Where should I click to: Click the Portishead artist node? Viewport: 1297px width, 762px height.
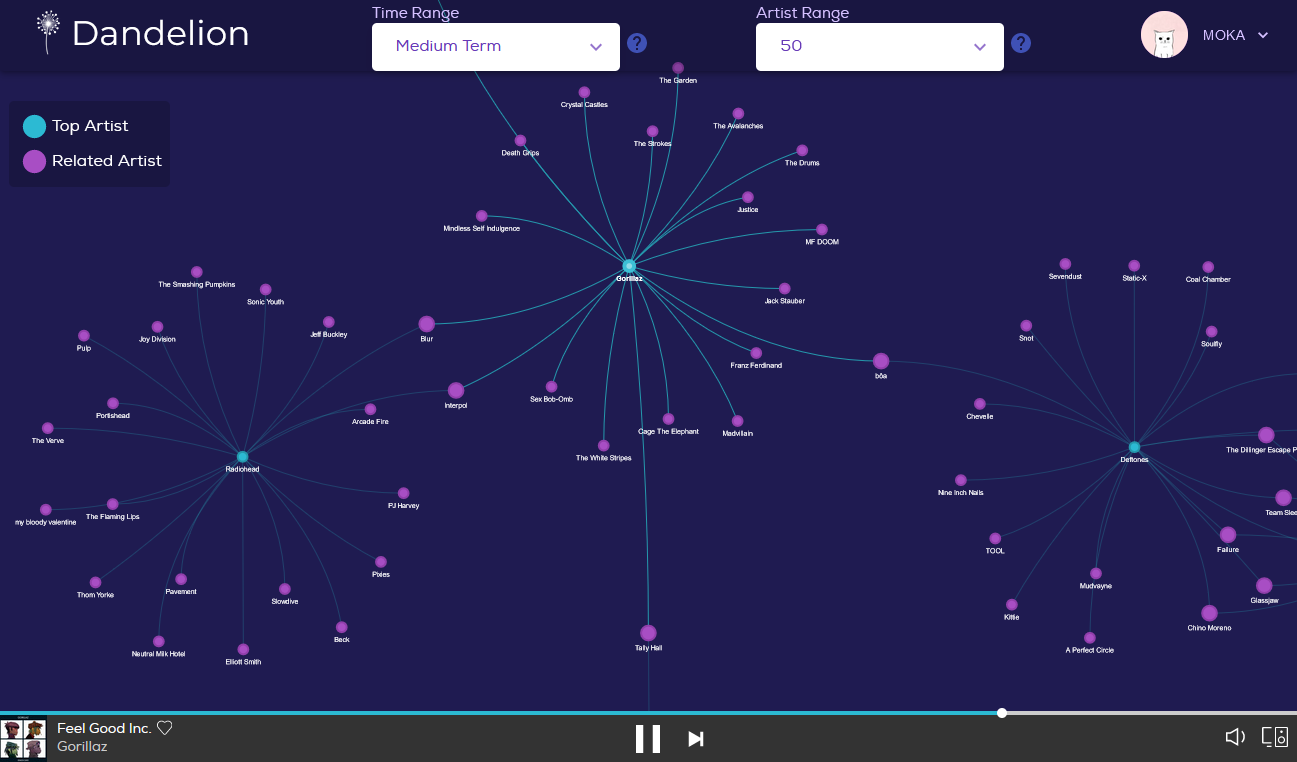click(113, 403)
